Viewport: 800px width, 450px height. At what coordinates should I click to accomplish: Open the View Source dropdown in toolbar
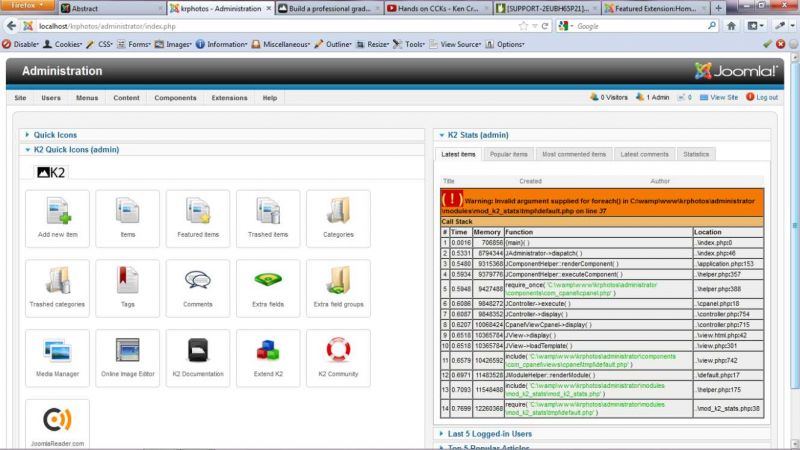455,44
